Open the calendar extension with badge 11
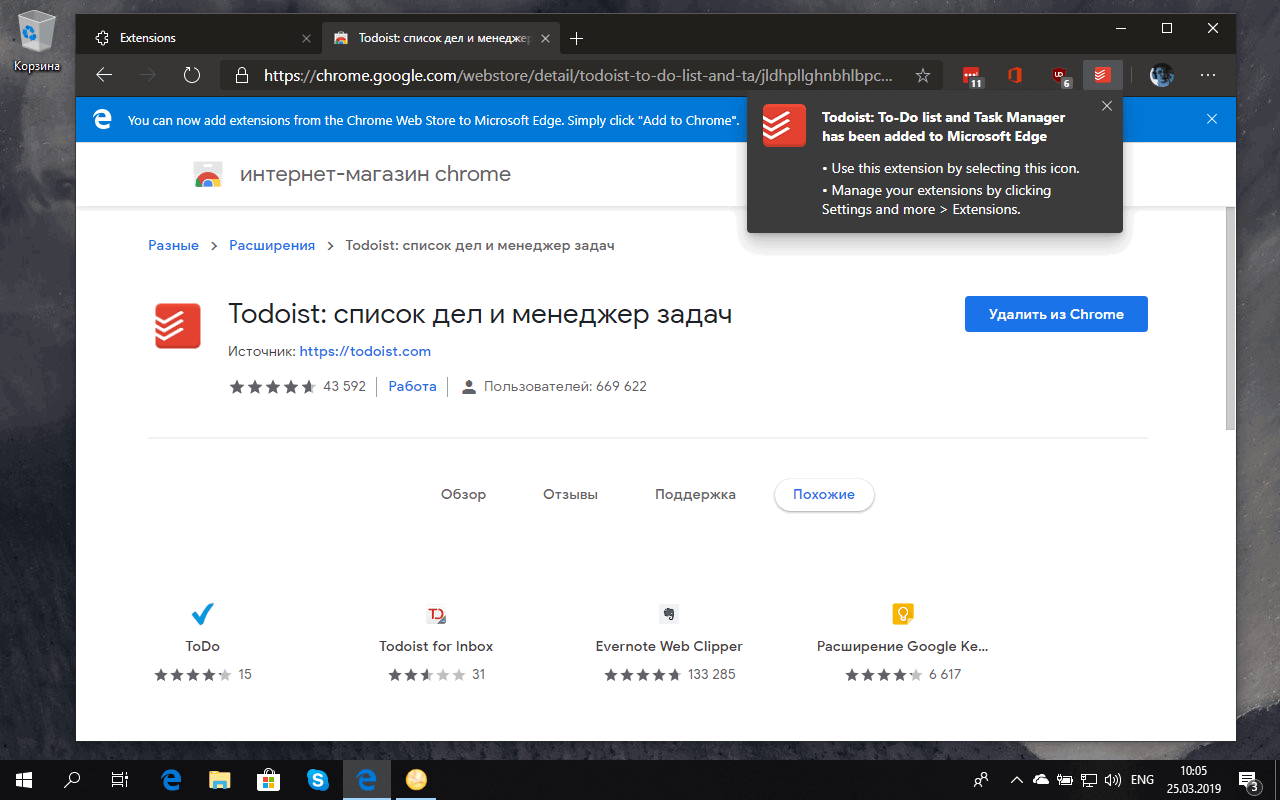The image size is (1280, 800). pyautogui.click(x=972, y=75)
